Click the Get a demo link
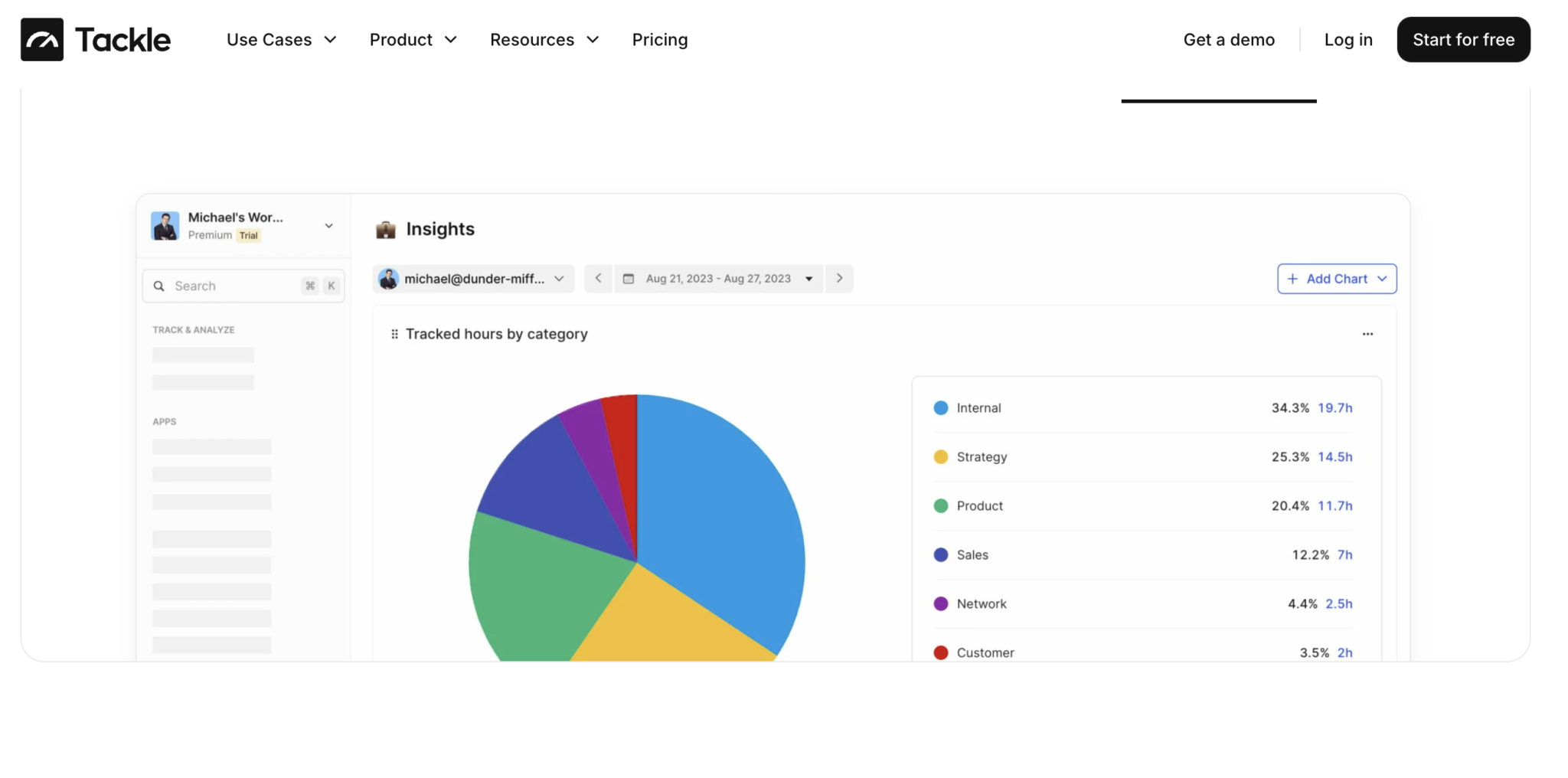Image resolution: width=1568 pixels, height=778 pixels. point(1228,39)
